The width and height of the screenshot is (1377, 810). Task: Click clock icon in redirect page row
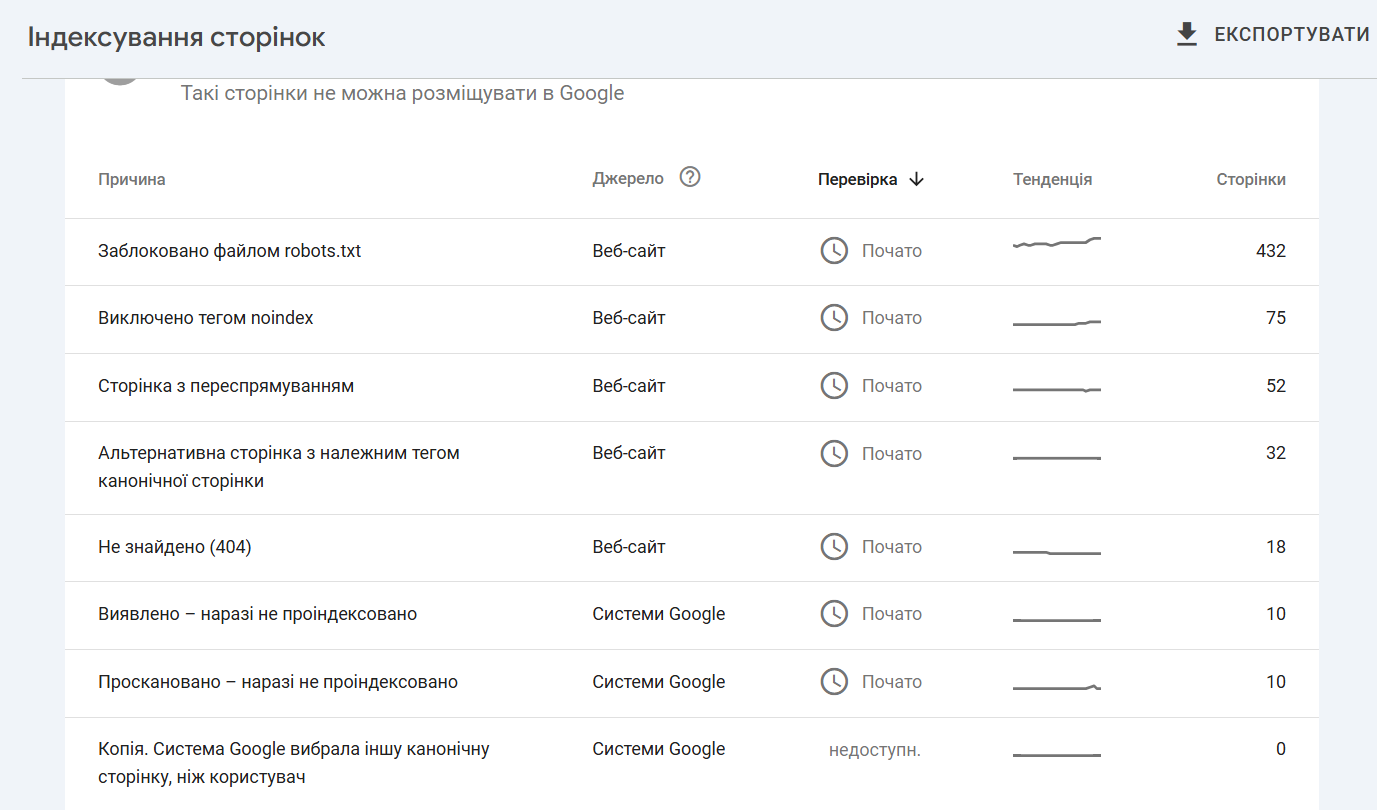pos(834,386)
